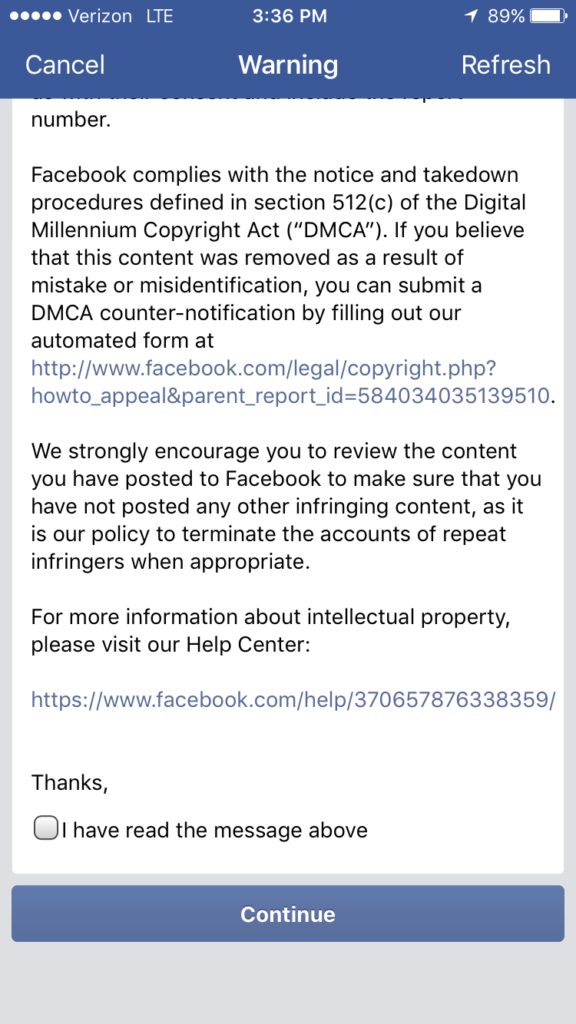Tap the battery icon in status bar
The width and height of the screenshot is (576, 1024).
[547, 16]
